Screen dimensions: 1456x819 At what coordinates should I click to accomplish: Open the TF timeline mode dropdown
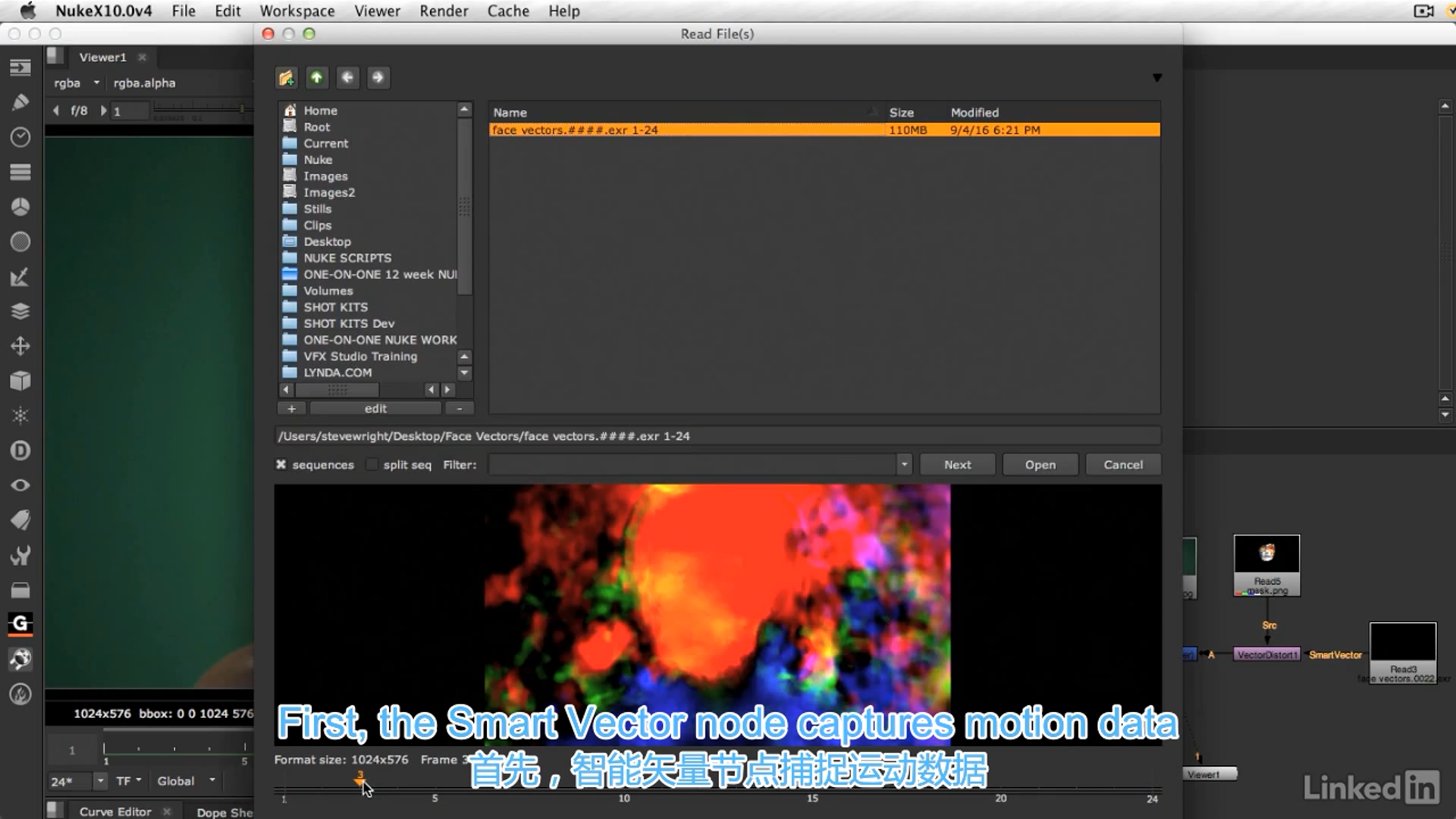pos(129,781)
